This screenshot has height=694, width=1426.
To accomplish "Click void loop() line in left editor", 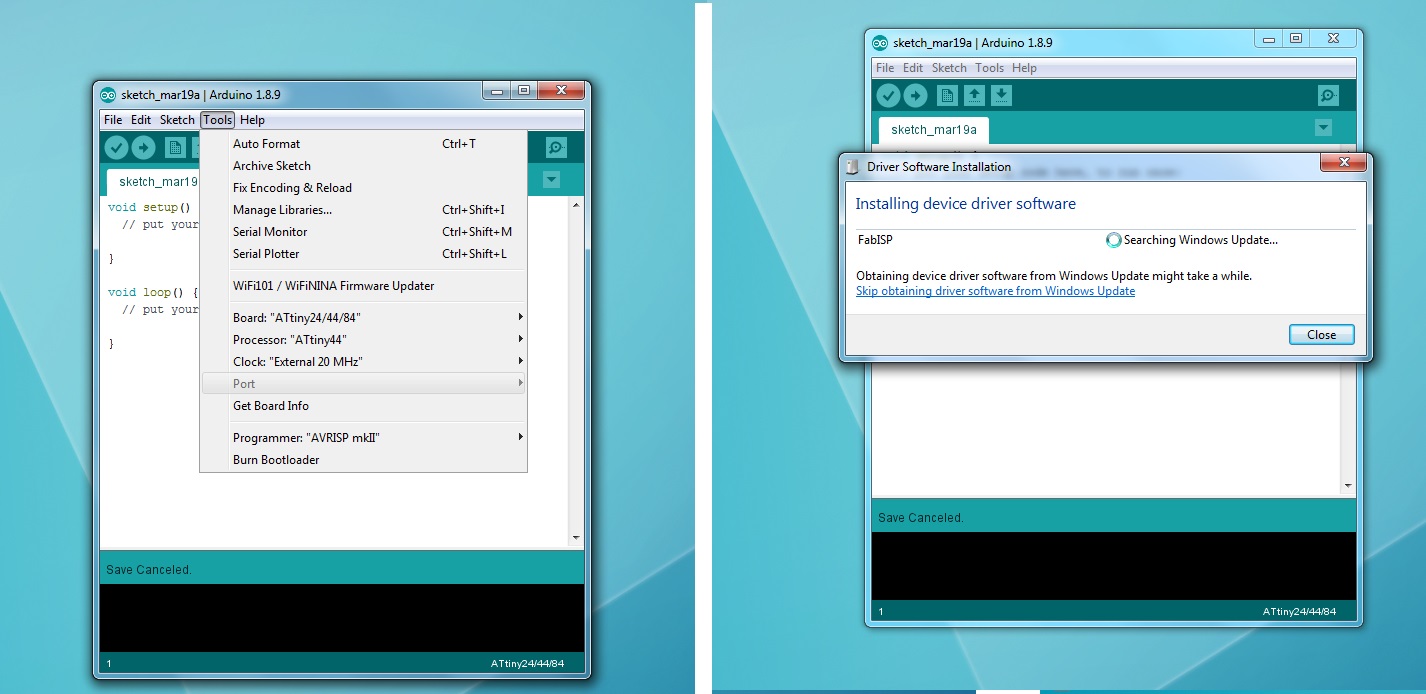I will point(153,292).
